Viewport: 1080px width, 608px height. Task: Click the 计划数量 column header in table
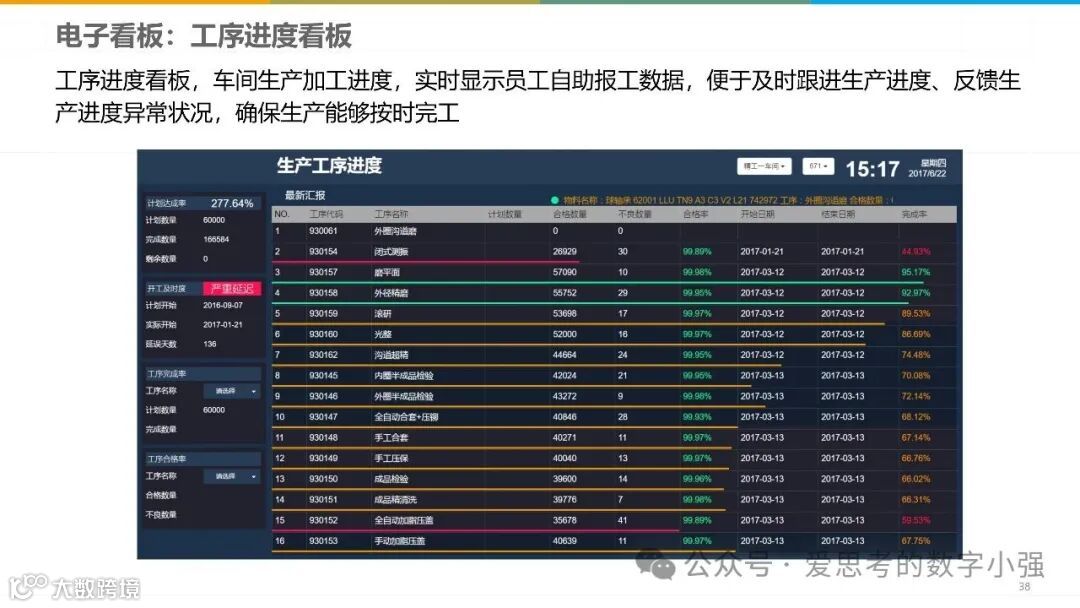(x=505, y=214)
